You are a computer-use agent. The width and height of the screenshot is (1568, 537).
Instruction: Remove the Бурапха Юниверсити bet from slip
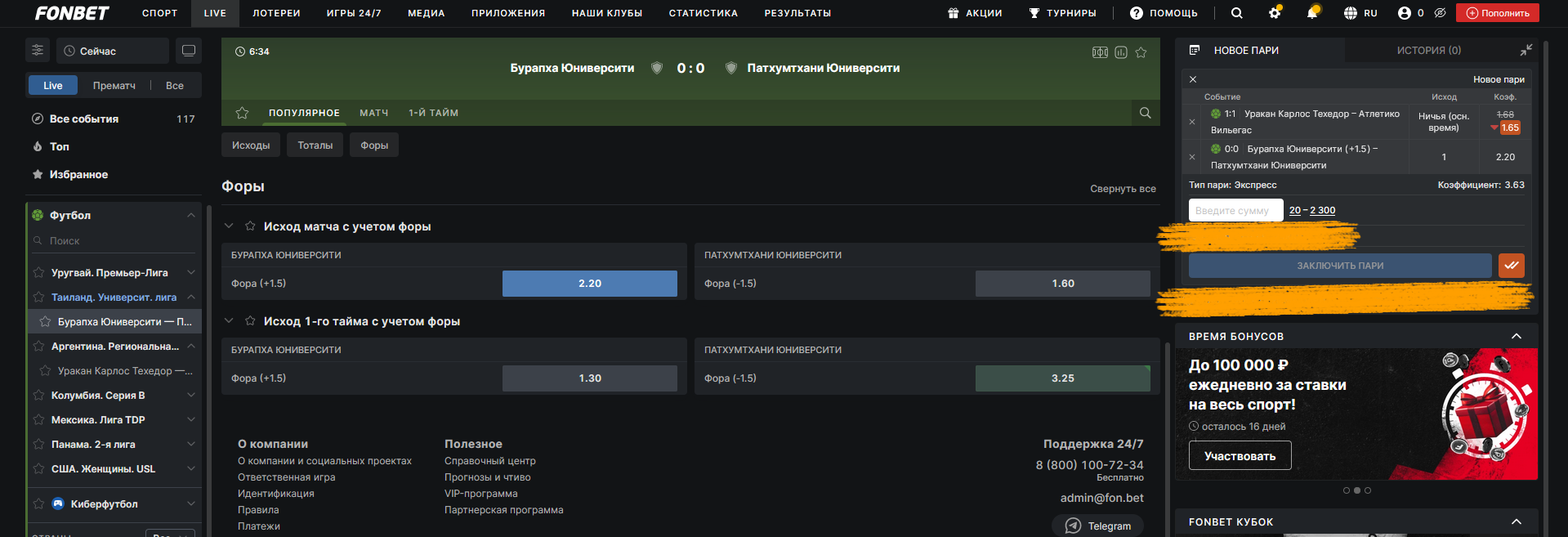[1192, 157]
